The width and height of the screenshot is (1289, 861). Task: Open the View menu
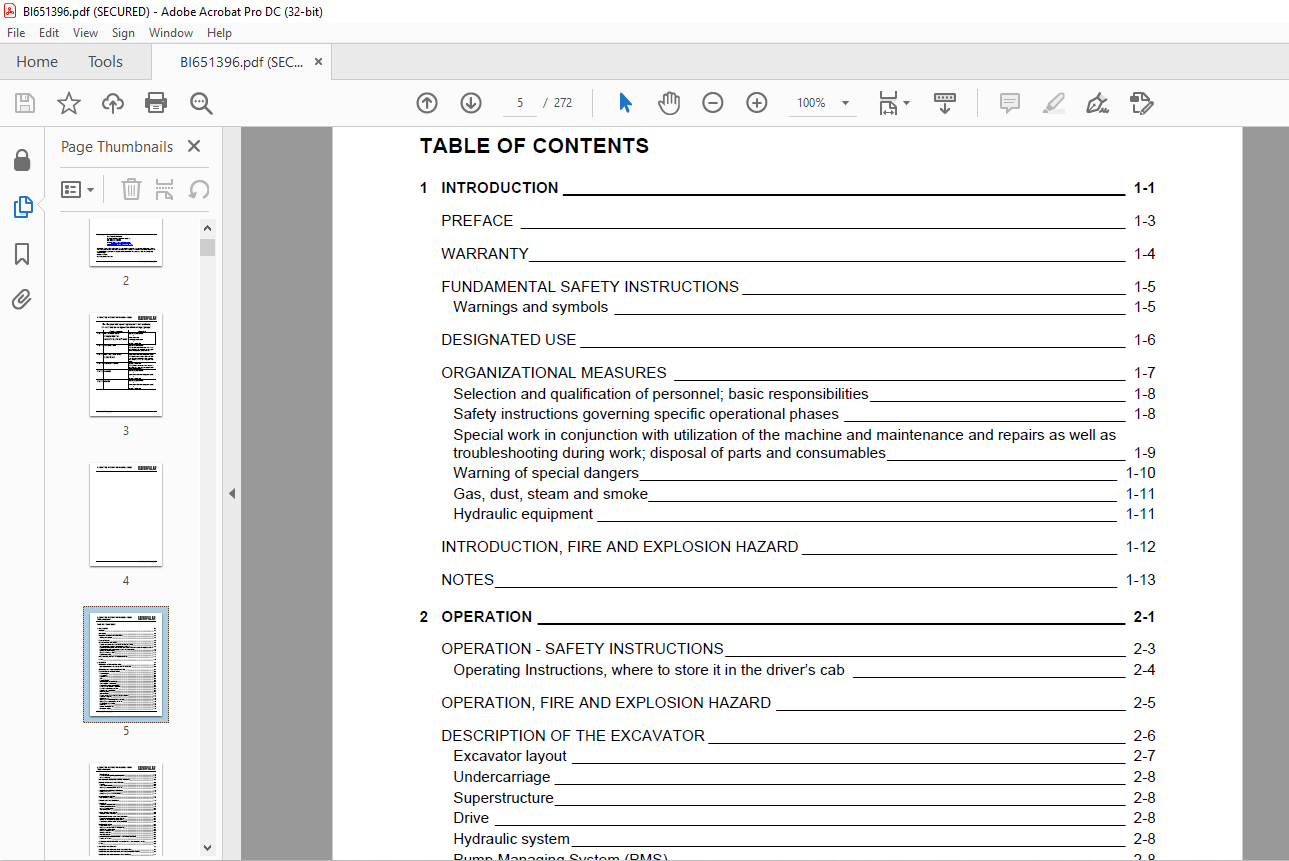(86, 33)
